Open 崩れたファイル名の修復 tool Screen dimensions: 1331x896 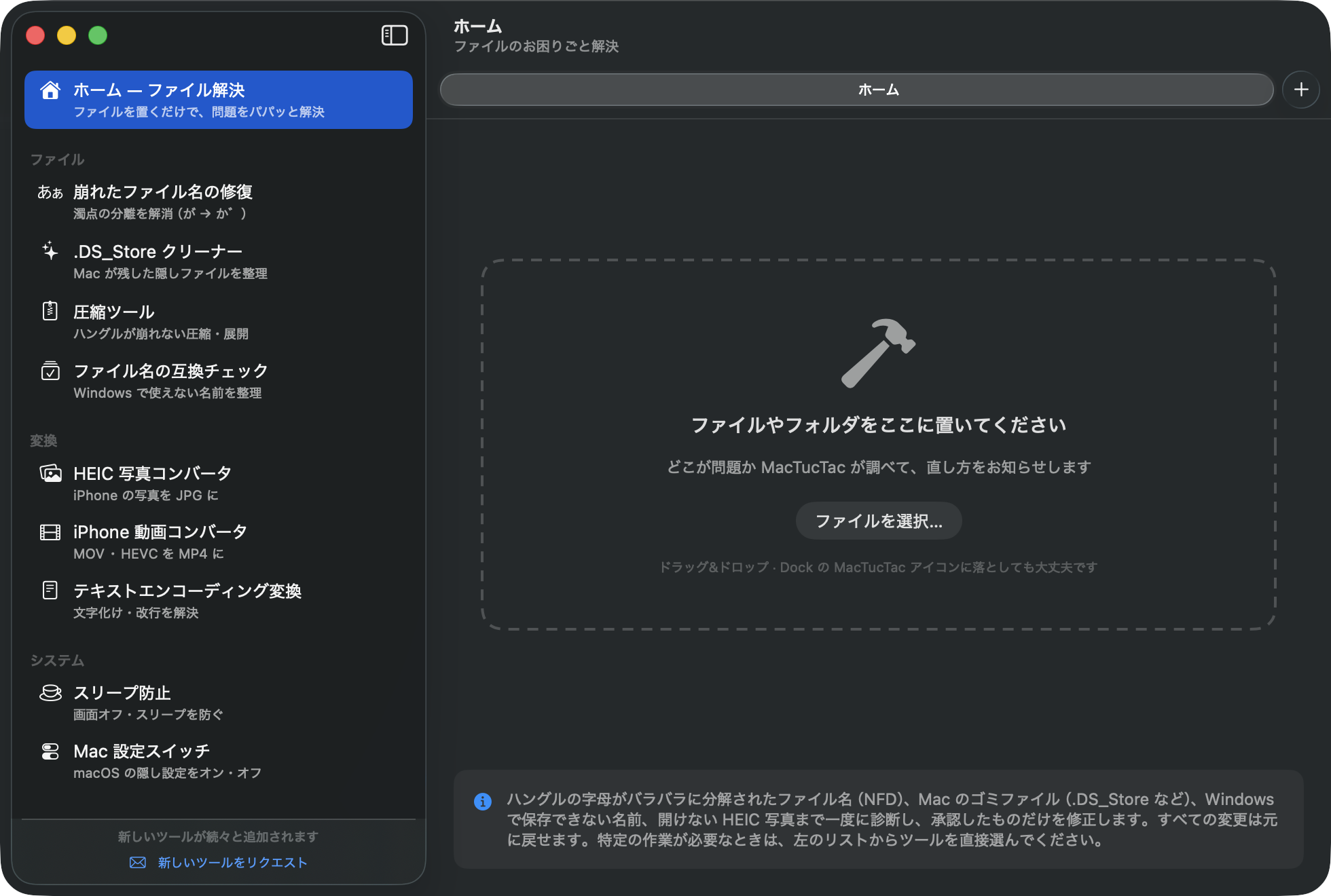pyautogui.click(x=219, y=202)
